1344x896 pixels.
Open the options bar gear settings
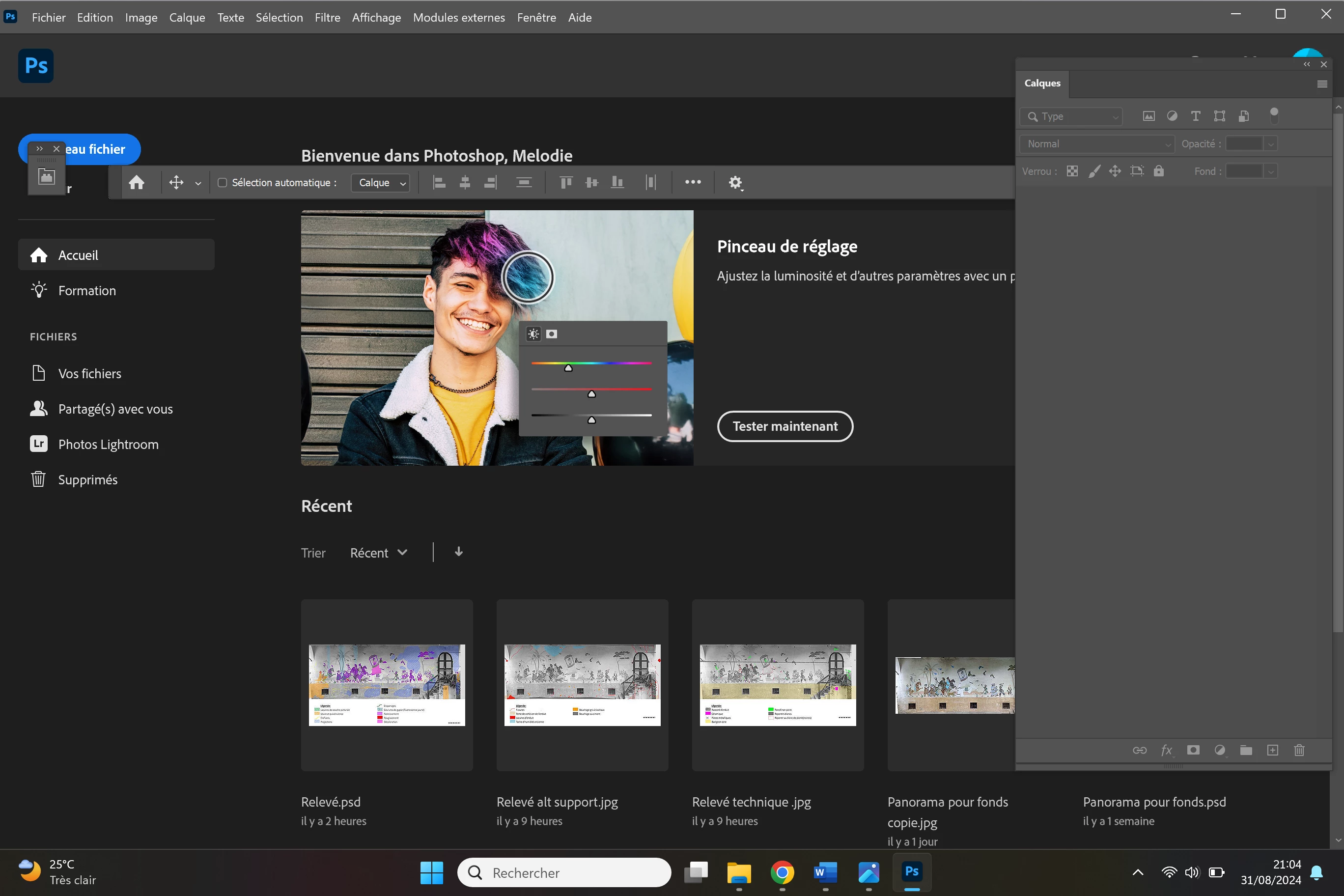point(735,182)
